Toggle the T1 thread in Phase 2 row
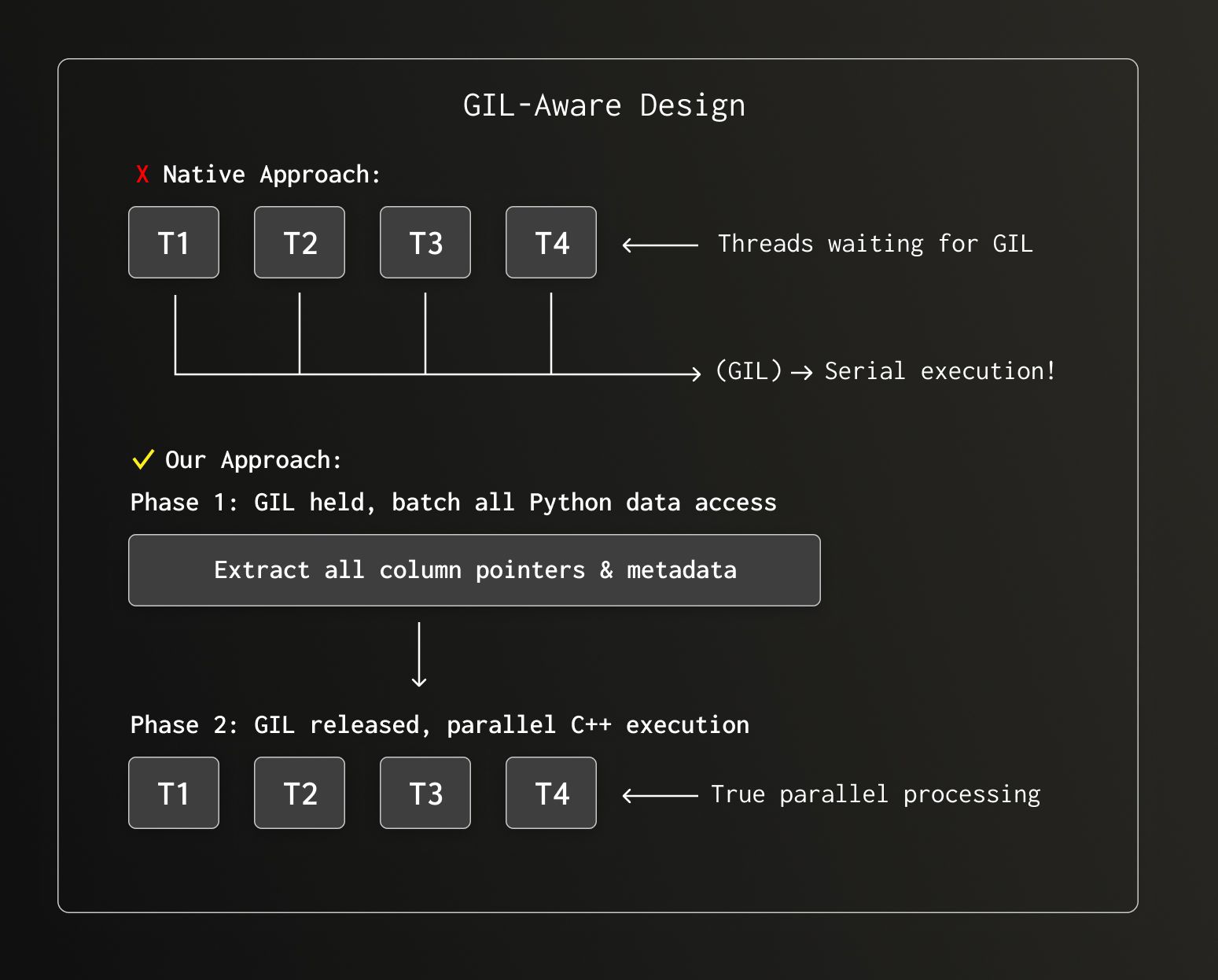 [x=174, y=793]
